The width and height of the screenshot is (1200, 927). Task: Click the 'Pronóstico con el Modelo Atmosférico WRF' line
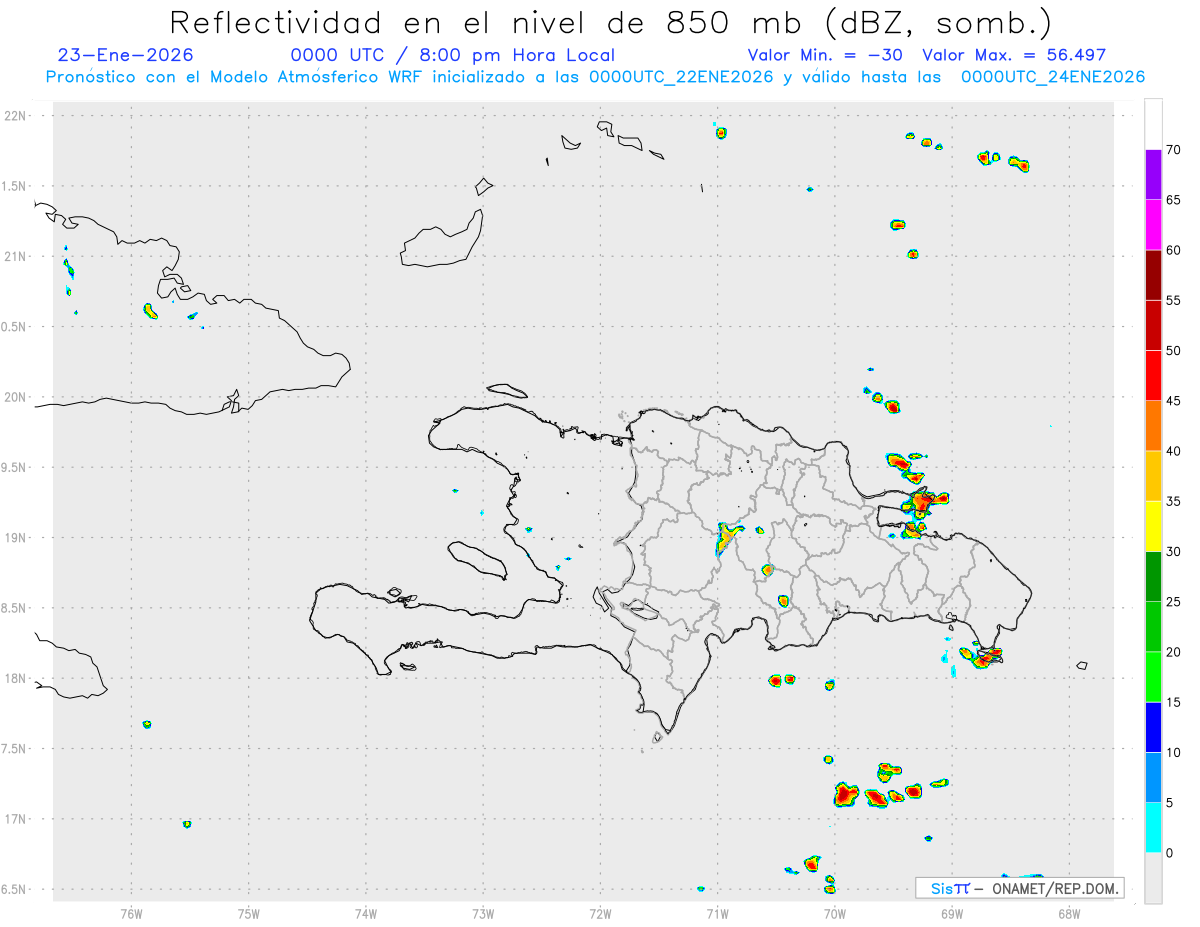(x=596, y=77)
